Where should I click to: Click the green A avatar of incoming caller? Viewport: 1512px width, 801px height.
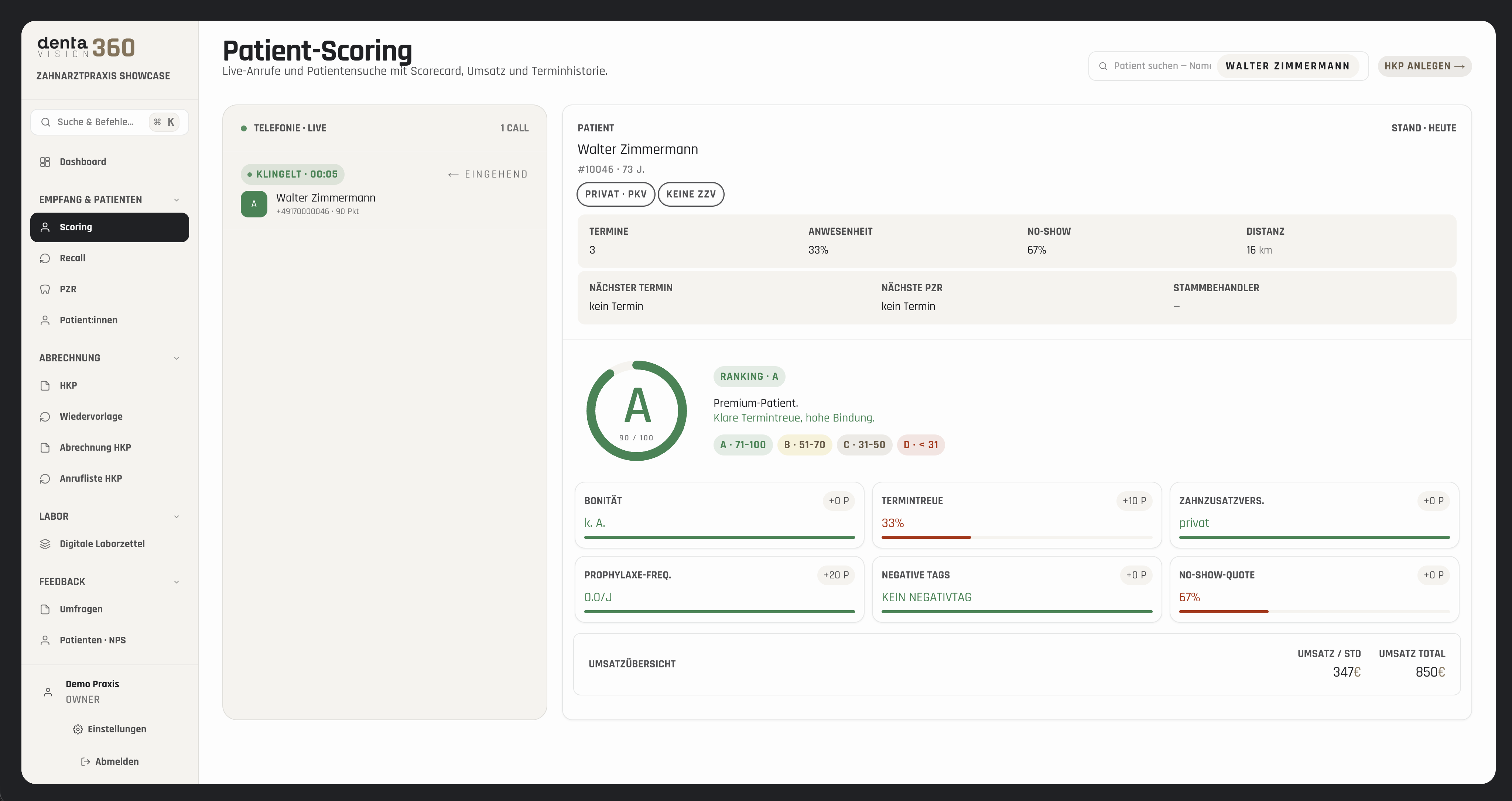[x=254, y=204]
